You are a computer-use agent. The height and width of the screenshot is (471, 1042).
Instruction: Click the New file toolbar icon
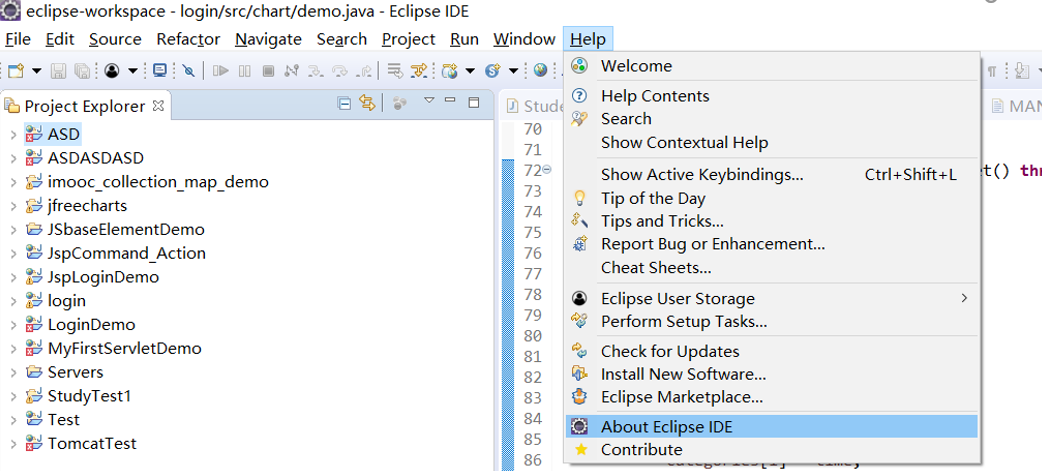[15, 70]
